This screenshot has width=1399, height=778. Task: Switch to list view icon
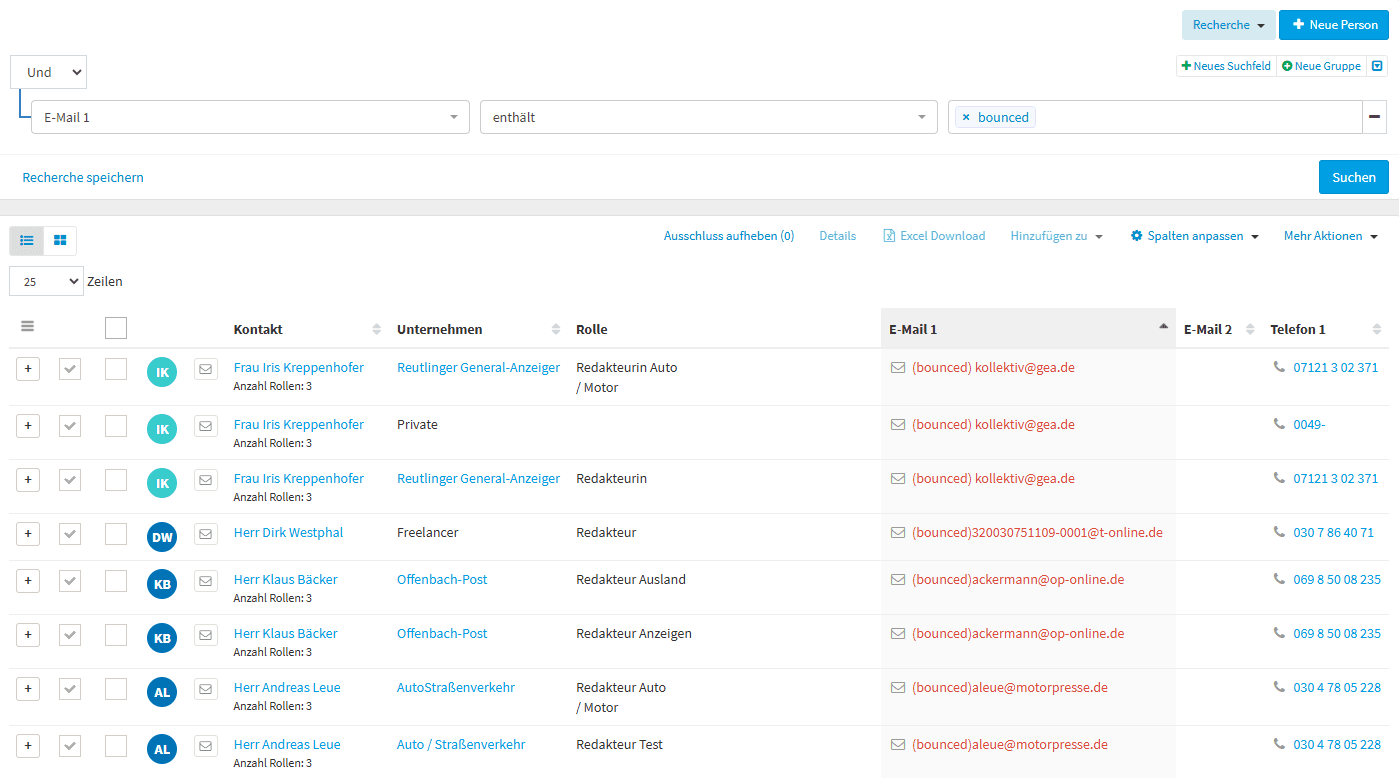pyautogui.click(x=27, y=240)
